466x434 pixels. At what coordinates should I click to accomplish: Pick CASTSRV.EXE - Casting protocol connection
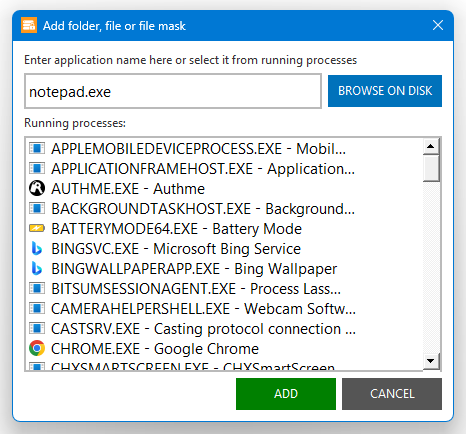point(224,328)
